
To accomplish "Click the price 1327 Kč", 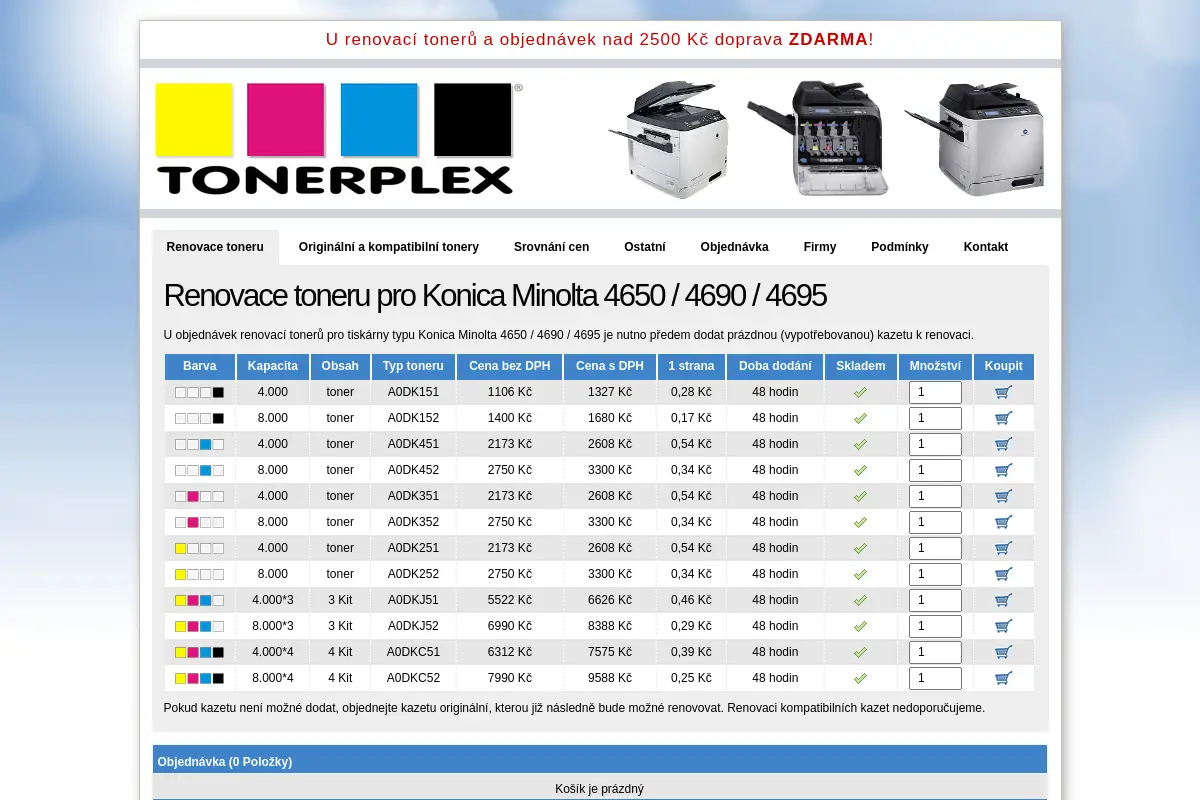I will (x=610, y=392).
